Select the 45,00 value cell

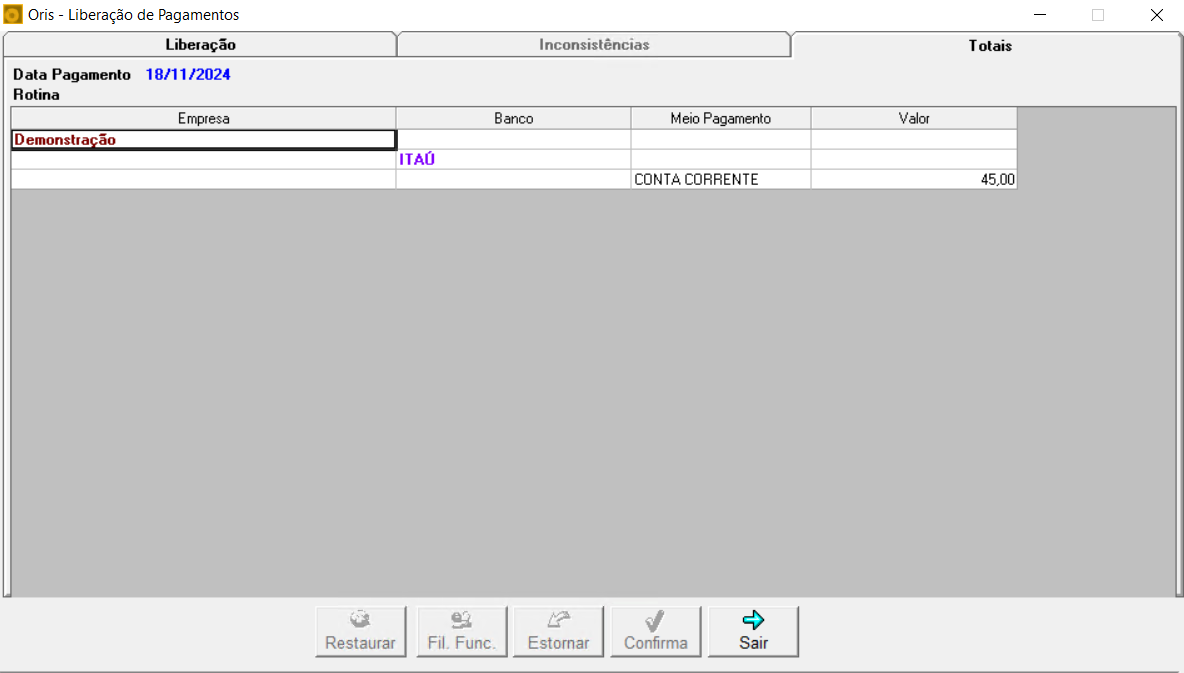pos(914,180)
